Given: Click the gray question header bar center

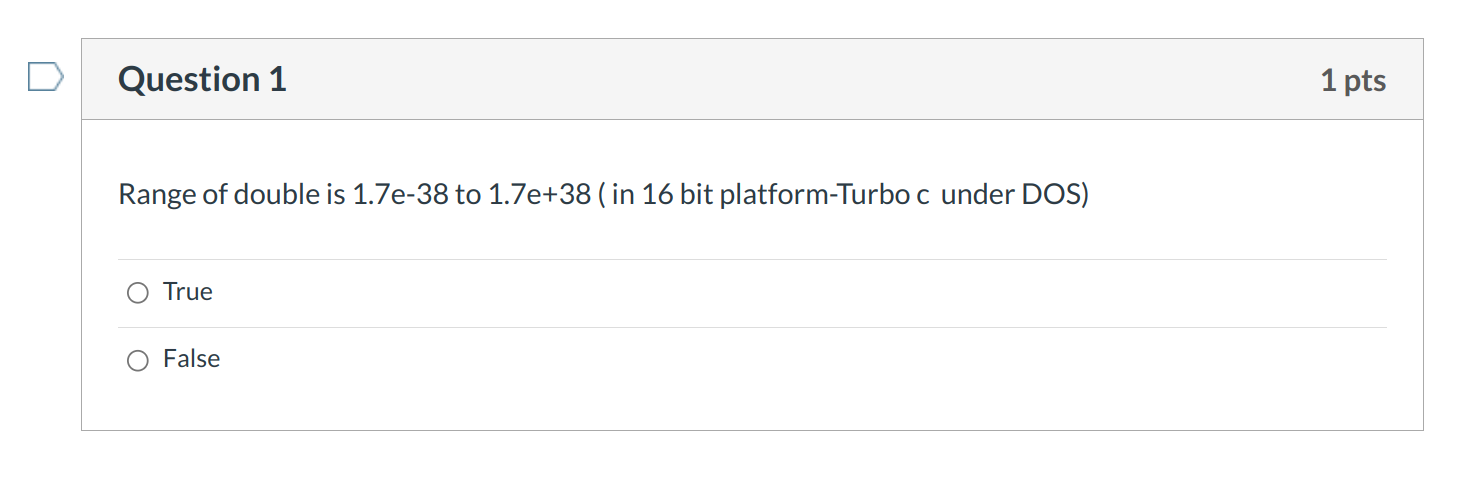Looking at the screenshot, I should [752, 80].
